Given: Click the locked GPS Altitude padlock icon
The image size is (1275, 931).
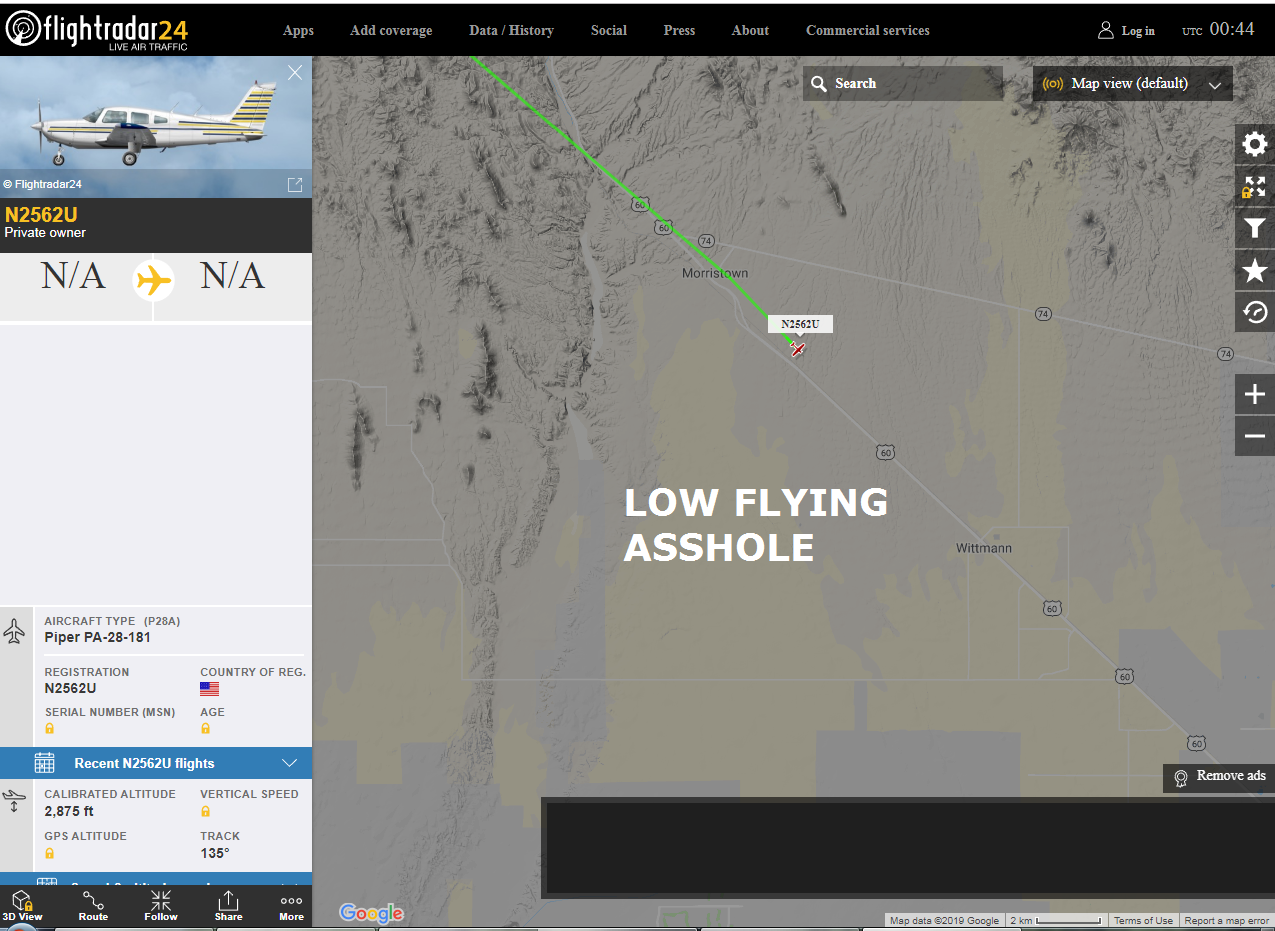Looking at the screenshot, I should point(50,853).
